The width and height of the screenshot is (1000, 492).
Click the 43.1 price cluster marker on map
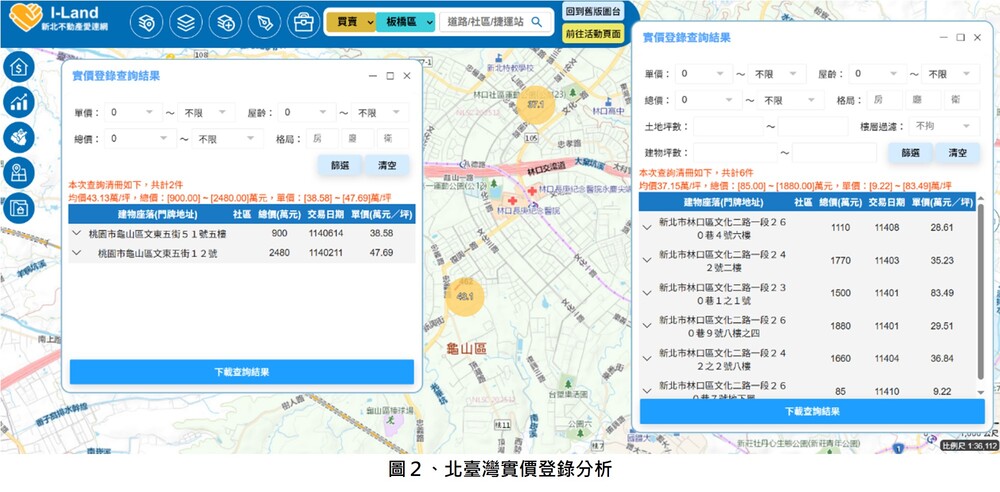point(465,297)
